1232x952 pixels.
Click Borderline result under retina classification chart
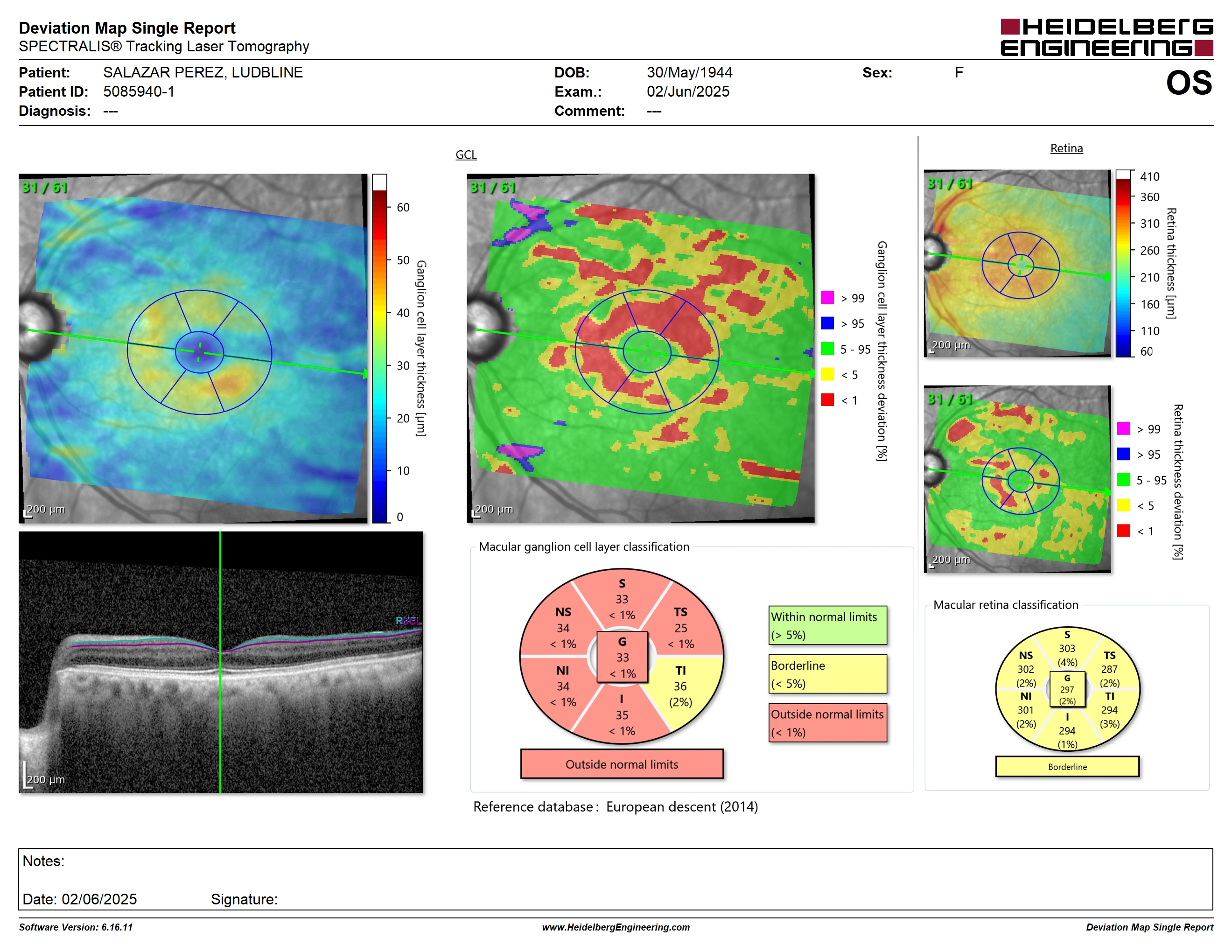1067,766
